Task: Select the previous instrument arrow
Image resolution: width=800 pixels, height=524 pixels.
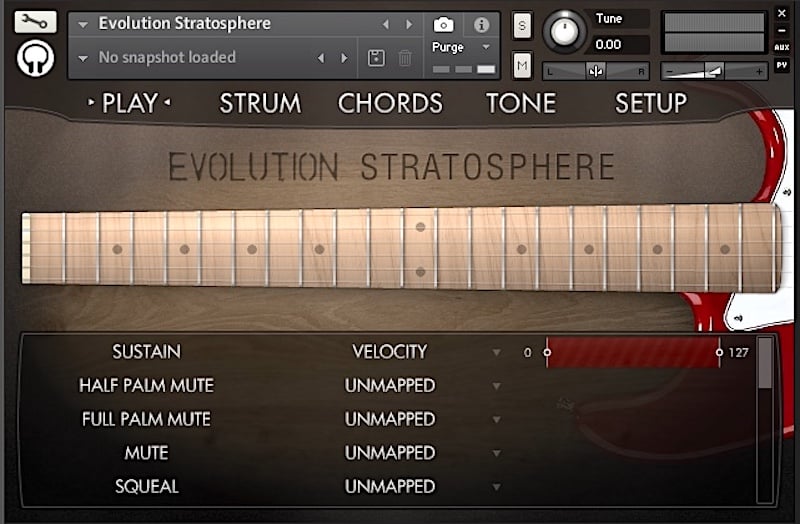Action: 386,24
